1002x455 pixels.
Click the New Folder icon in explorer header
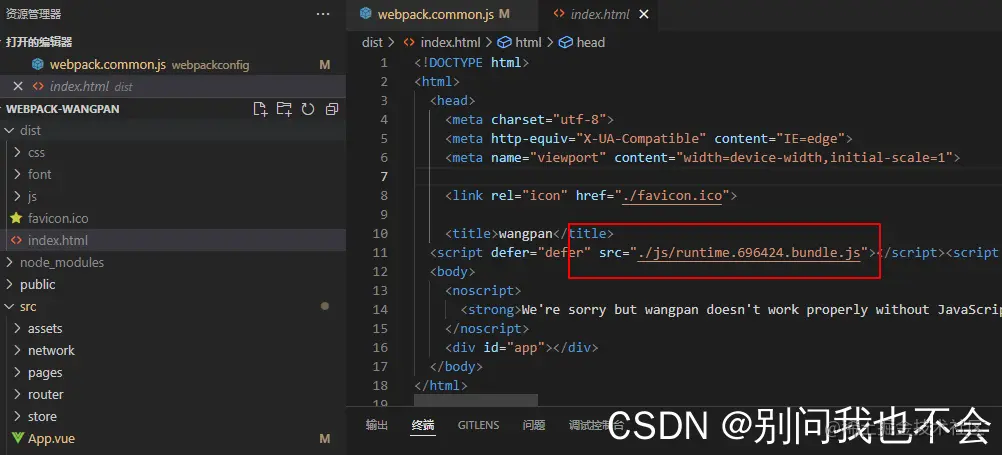click(x=284, y=109)
